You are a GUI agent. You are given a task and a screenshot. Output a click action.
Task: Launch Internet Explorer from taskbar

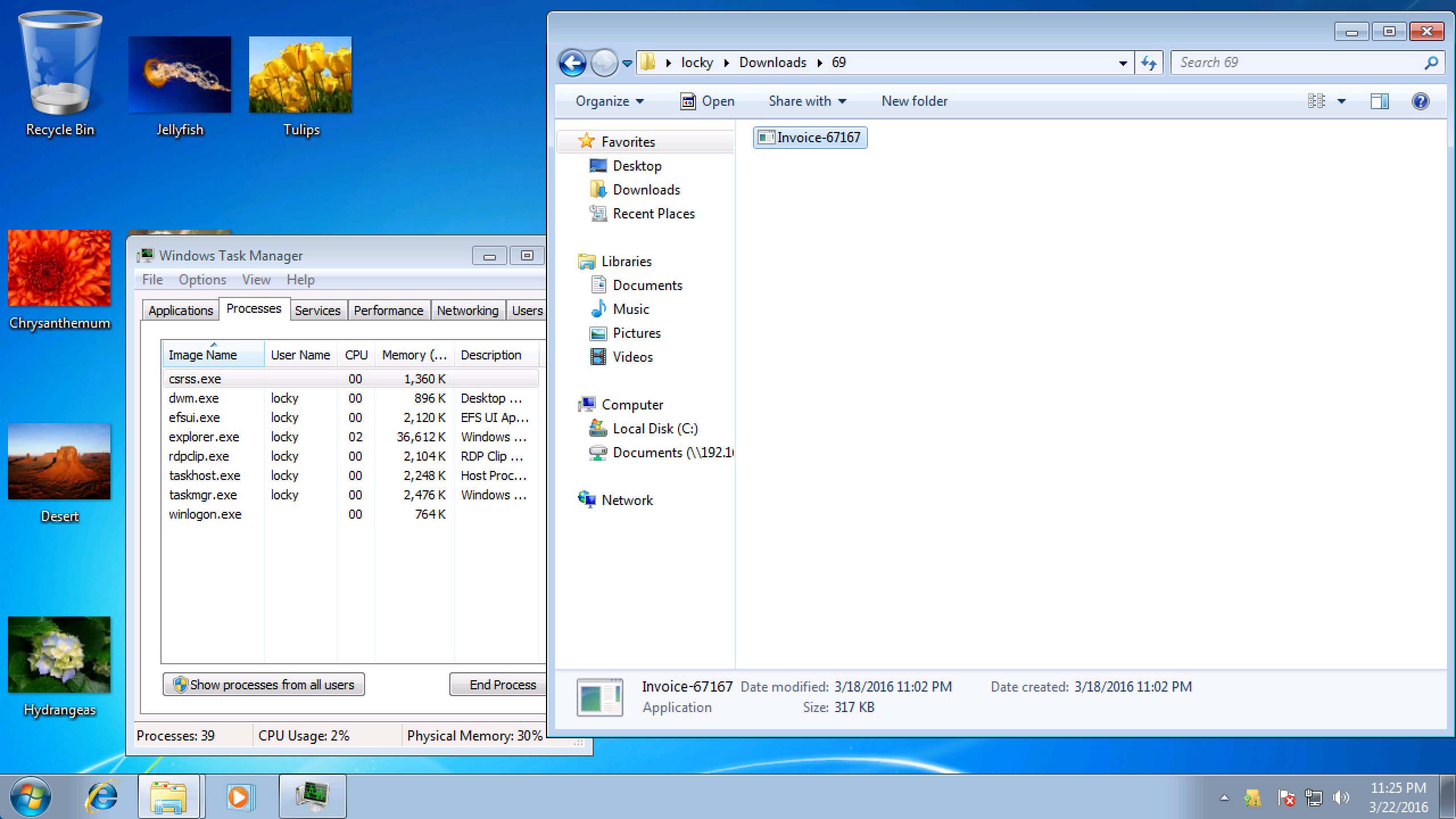(102, 796)
